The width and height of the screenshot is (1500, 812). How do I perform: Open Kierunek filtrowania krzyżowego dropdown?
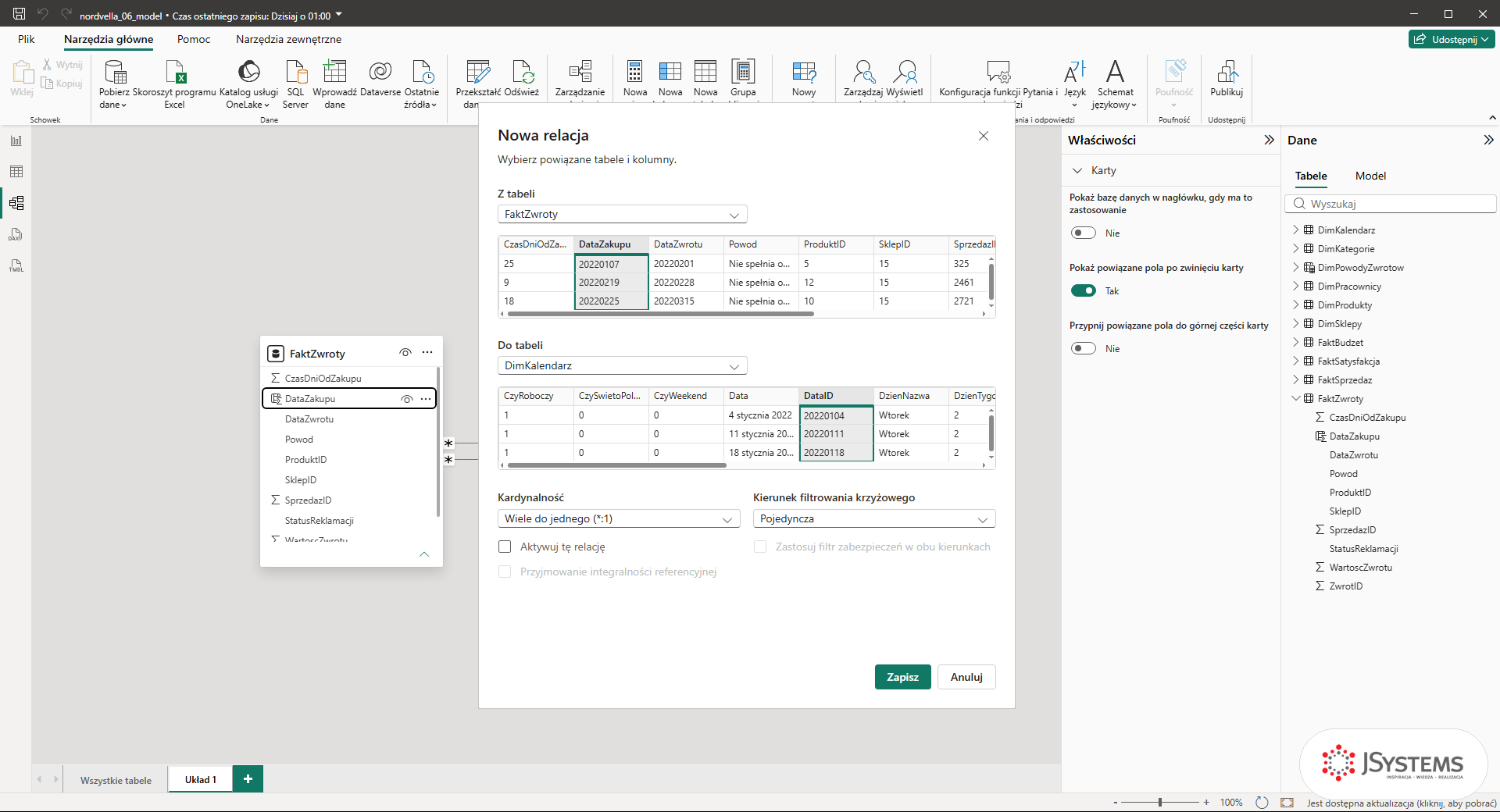pos(874,518)
